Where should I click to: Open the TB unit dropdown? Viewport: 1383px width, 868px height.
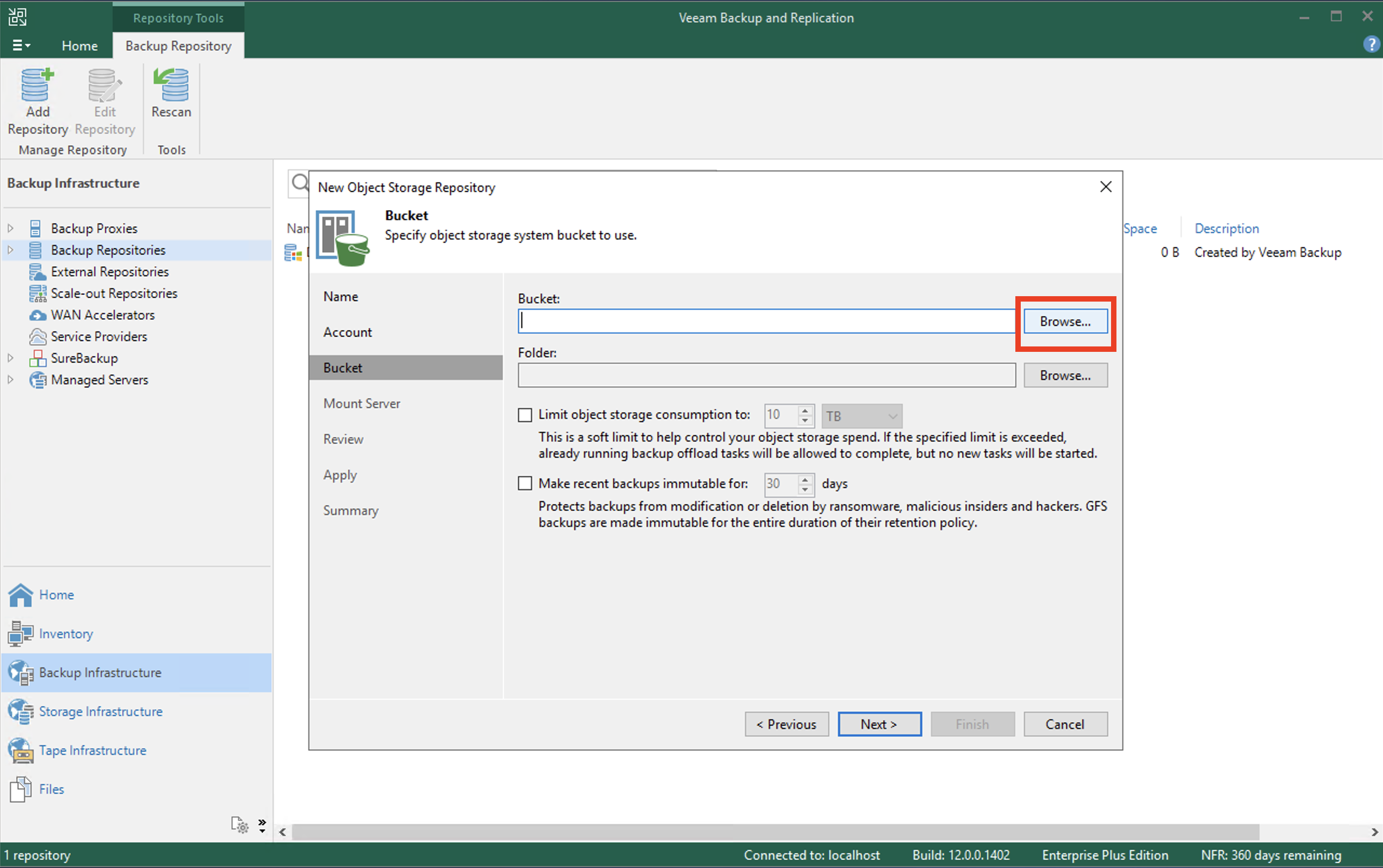click(862, 416)
